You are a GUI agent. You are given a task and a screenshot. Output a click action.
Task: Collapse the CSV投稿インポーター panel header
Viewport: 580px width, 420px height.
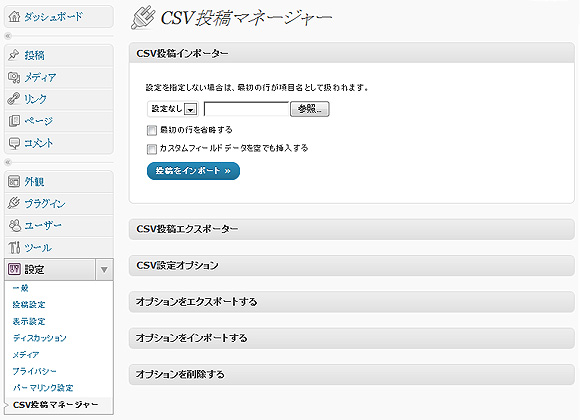[351, 53]
